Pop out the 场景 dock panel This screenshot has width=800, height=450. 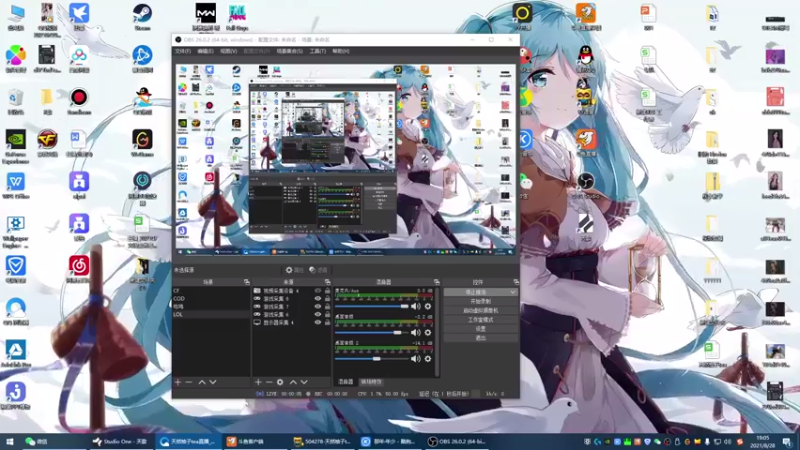pyautogui.click(x=246, y=282)
